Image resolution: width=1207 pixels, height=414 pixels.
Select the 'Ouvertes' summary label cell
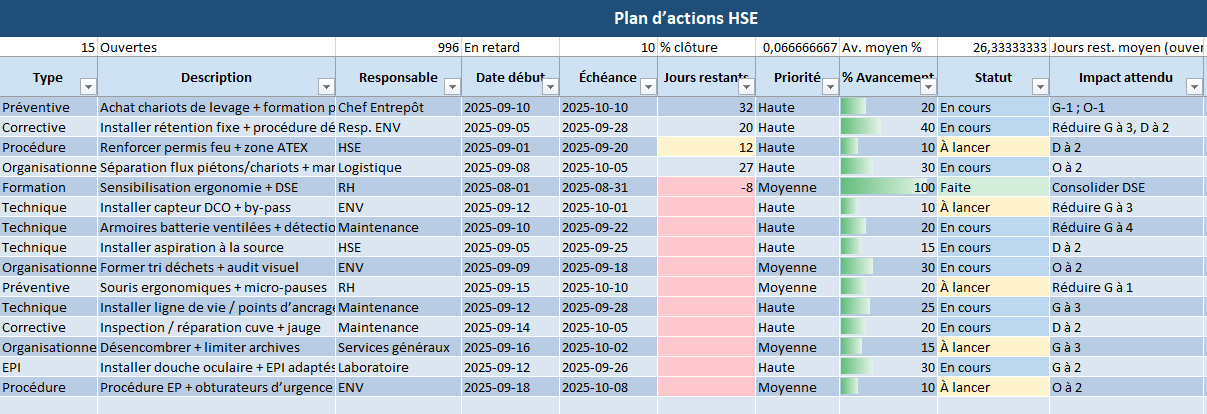[x=216, y=47]
